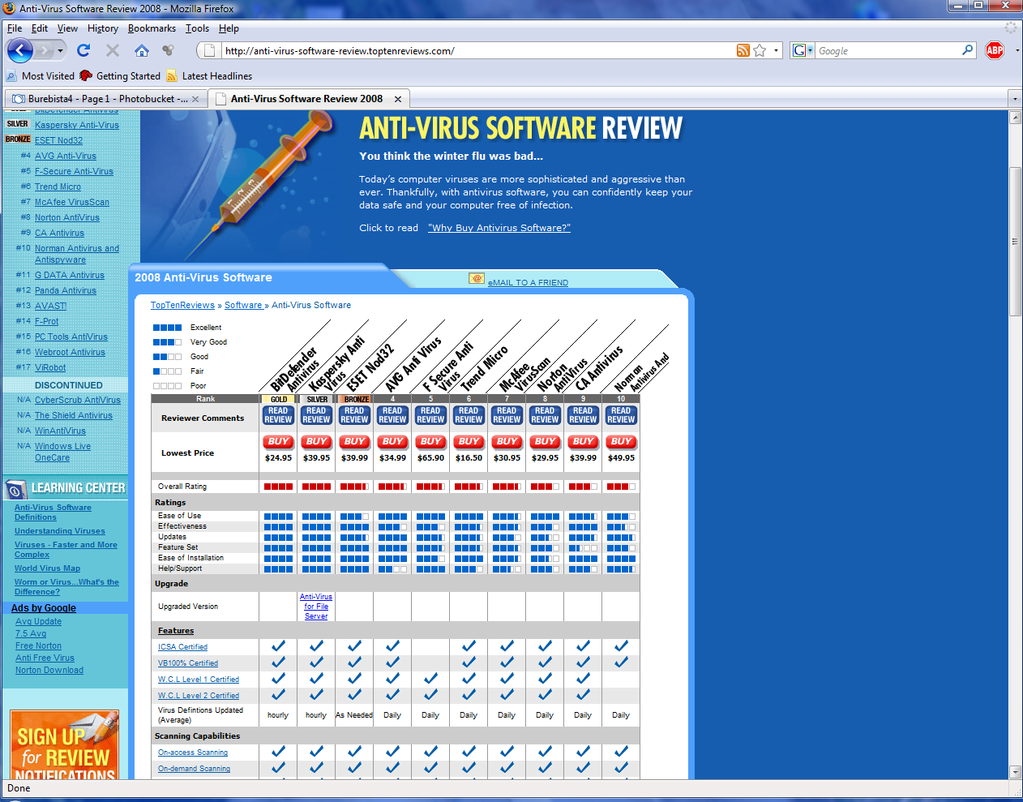Open ESET Nod32 sidebar link
Screen dimensions: 1023x802
59,140
